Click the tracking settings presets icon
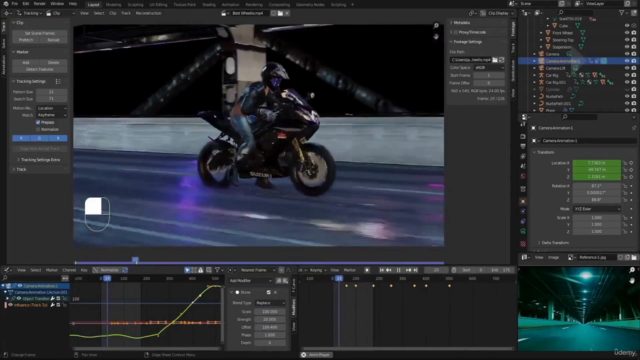Screen dimensions: 640x360 [x=58, y=82]
